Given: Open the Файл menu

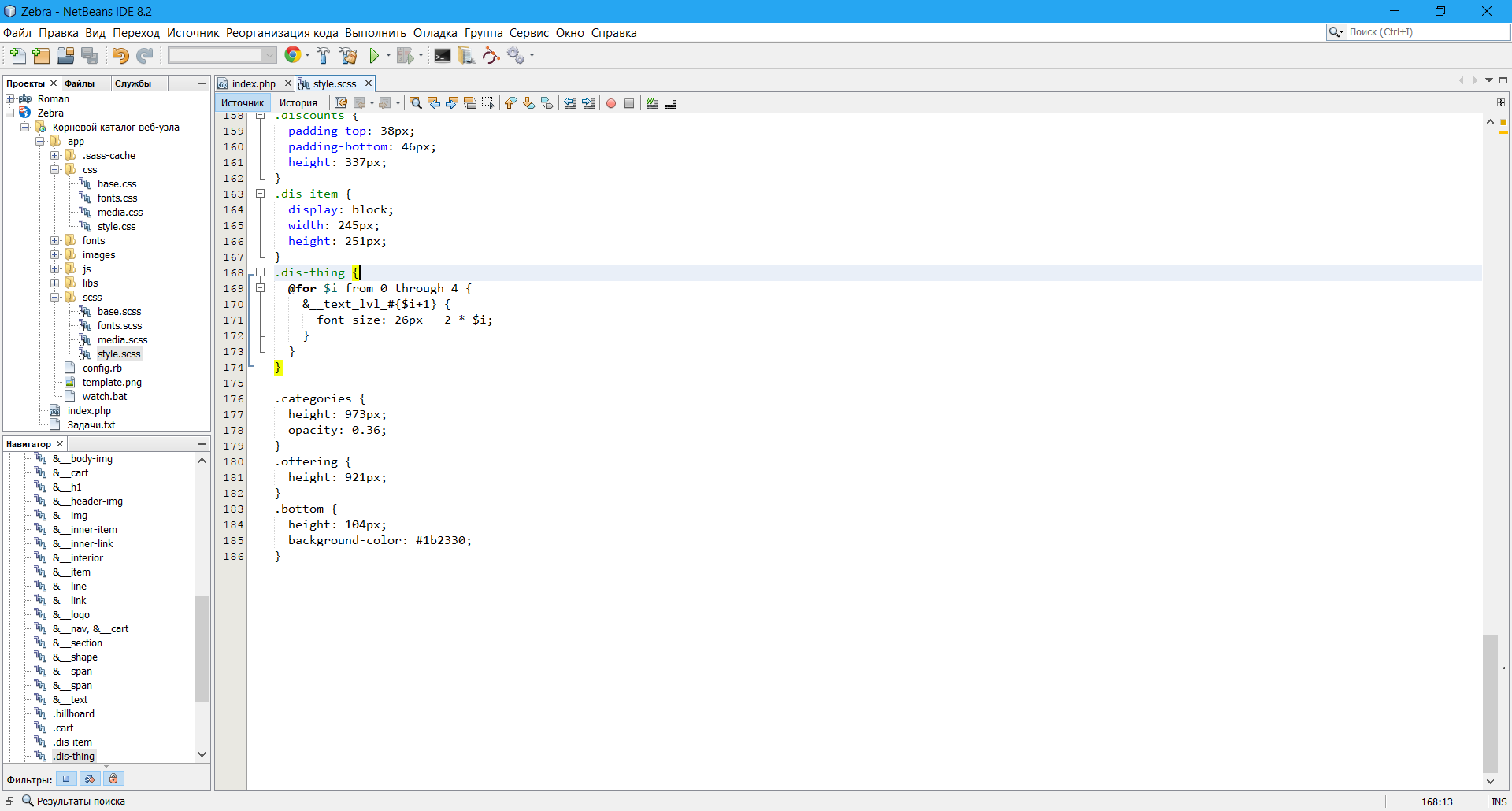Looking at the screenshot, I should (17, 32).
